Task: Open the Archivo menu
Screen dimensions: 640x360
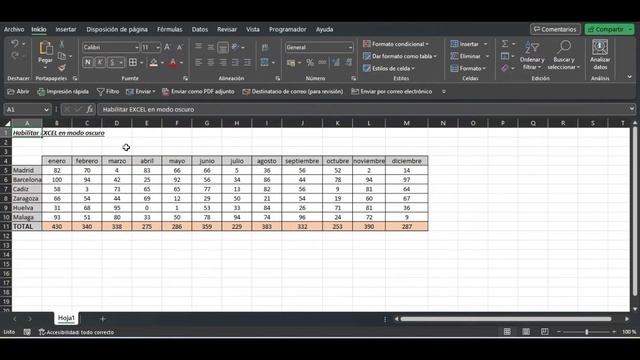Action: click(x=14, y=29)
